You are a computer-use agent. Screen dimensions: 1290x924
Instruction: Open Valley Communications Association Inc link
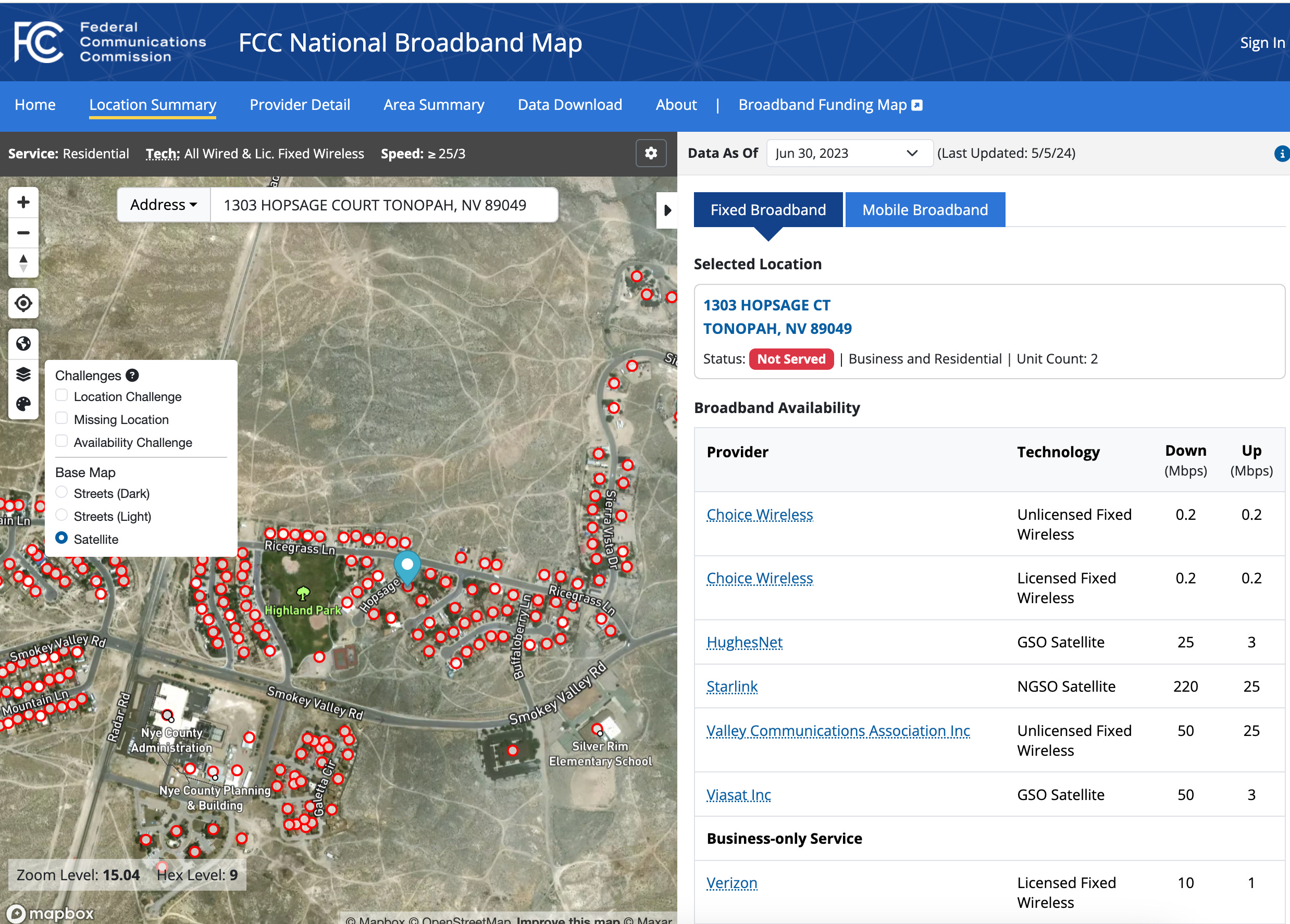tap(838, 731)
